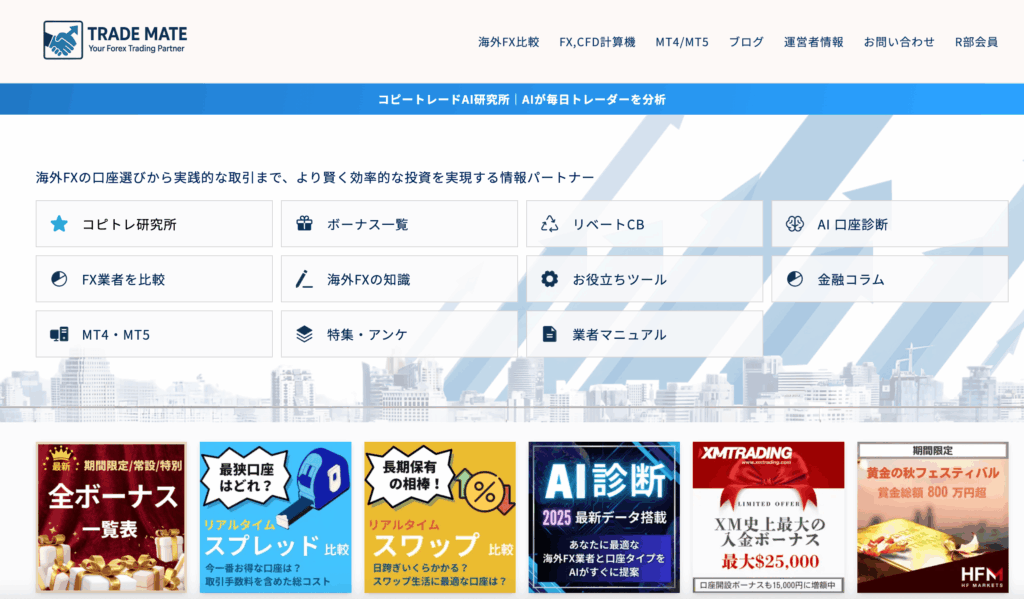Open the 海外FX比較 menu item

point(508,42)
